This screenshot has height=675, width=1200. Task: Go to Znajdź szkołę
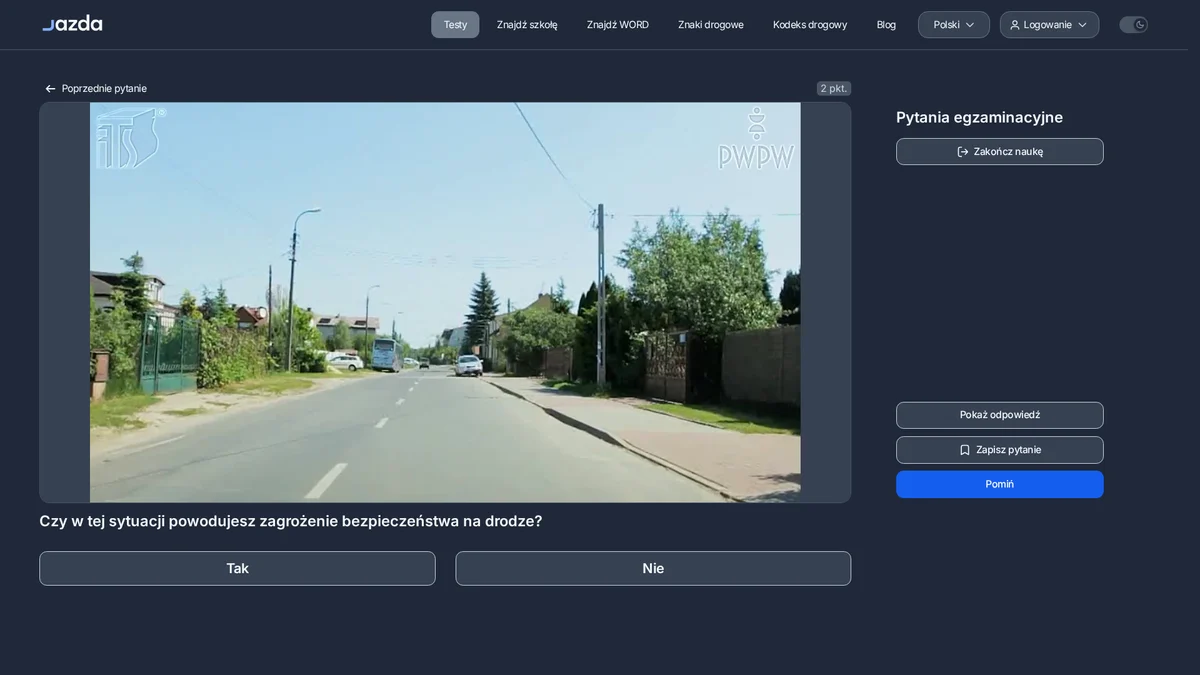pyautogui.click(x=527, y=25)
